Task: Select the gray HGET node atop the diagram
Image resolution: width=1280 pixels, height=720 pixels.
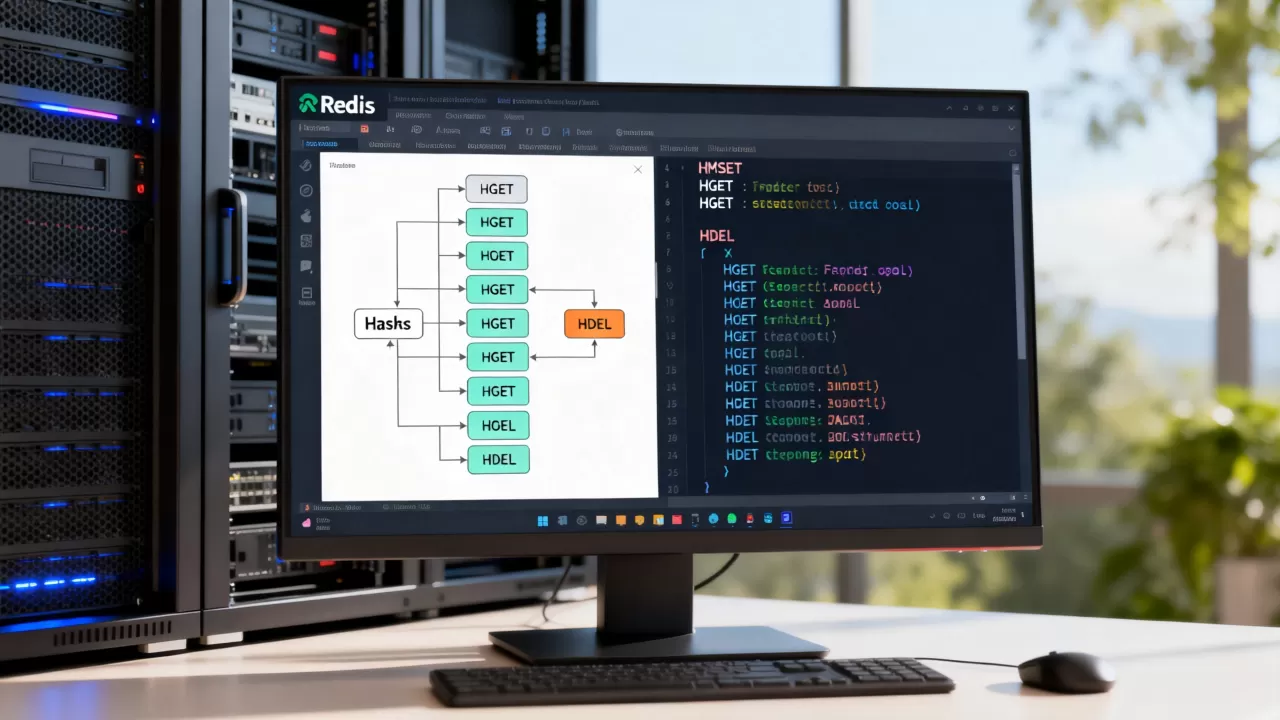Action: [496, 189]
